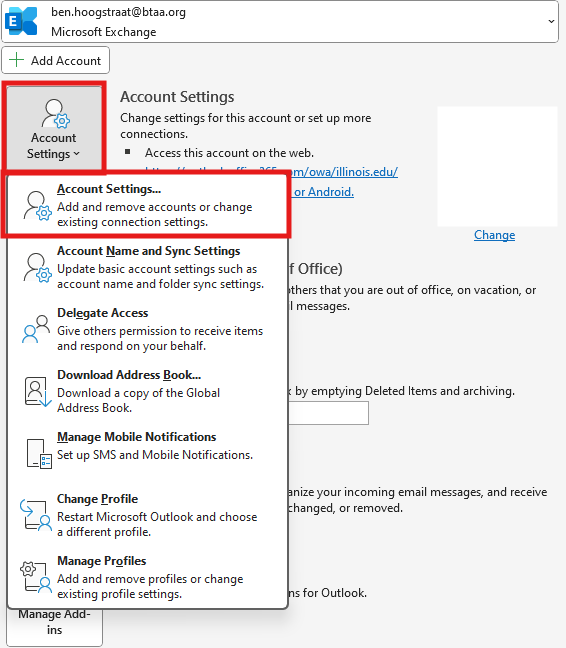This screenshot has width=566, height=648.
Task: Click the green plus icon on Add Account
Action: tap(17, 60)
